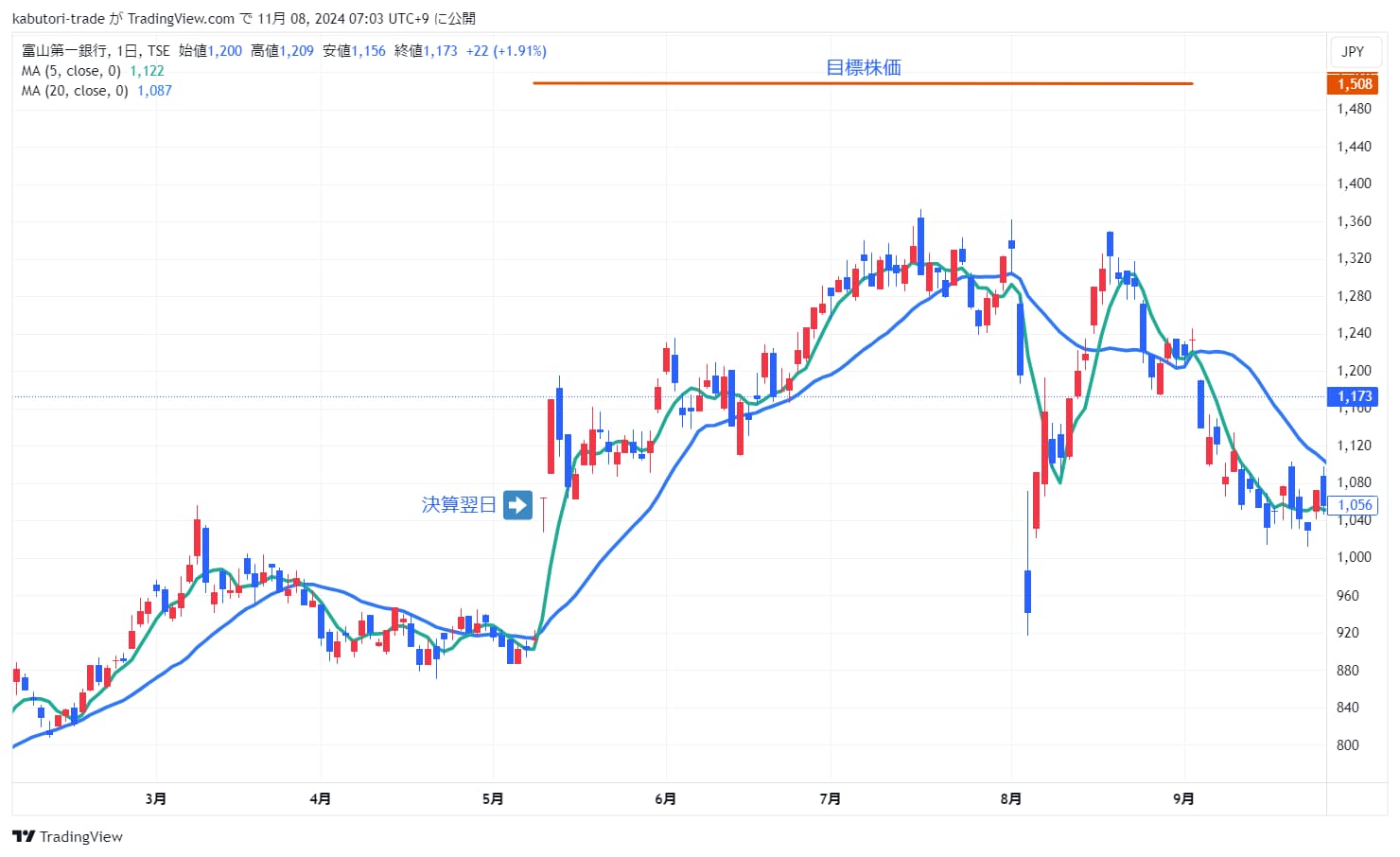Click the 1,360 price axis label
This screenshot has width=1400, height=857.
[x=1354, y=221]
